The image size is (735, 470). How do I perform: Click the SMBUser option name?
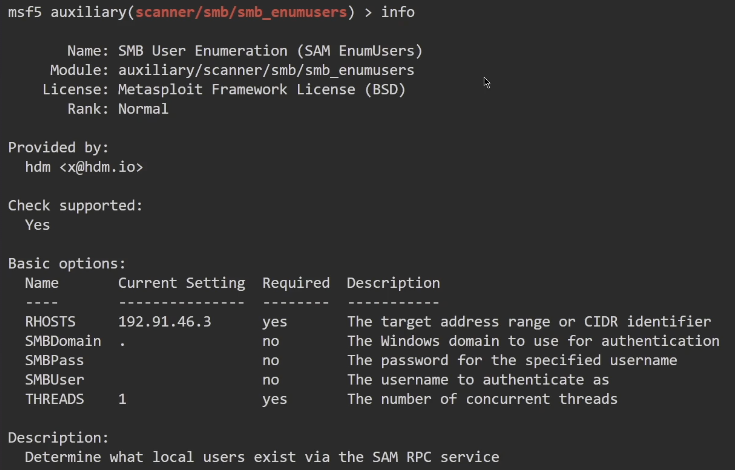(54, 380)
